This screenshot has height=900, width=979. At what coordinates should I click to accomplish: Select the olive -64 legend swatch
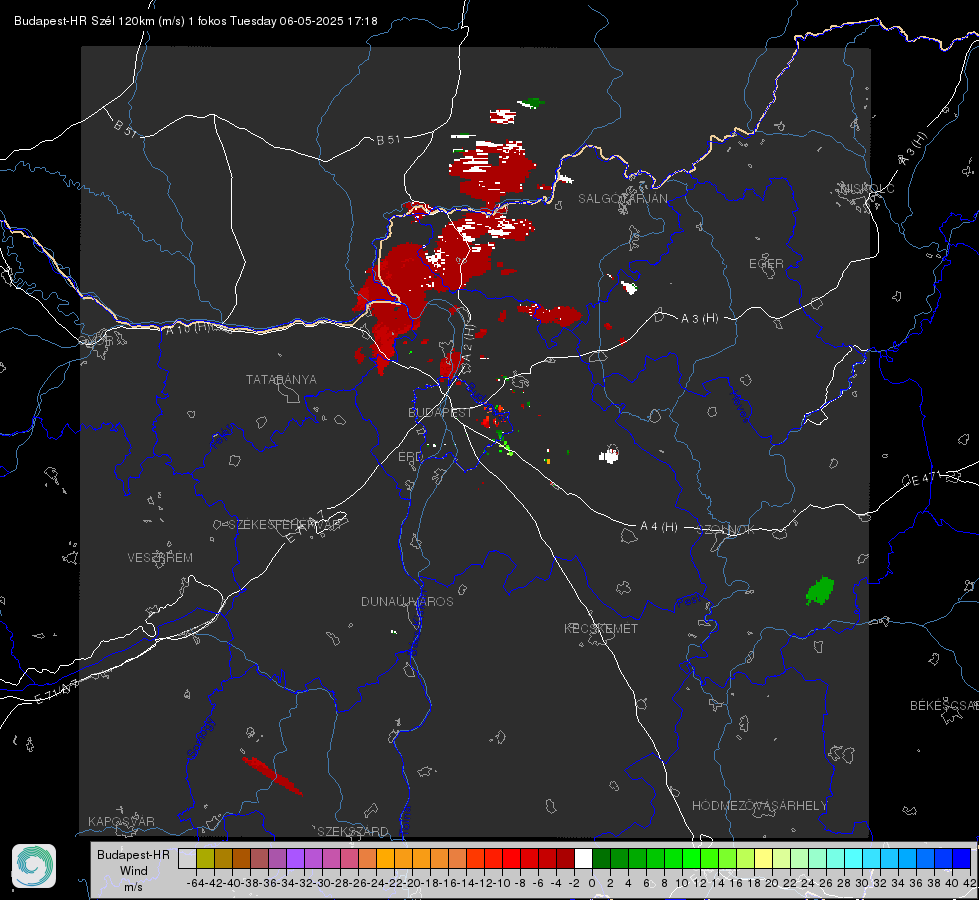tap(205, 858)
